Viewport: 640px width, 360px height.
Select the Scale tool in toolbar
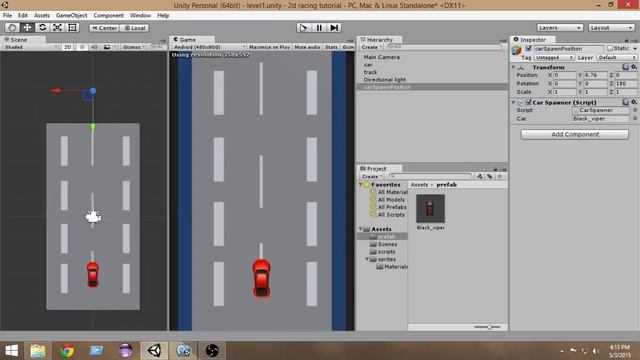[57, 27]
